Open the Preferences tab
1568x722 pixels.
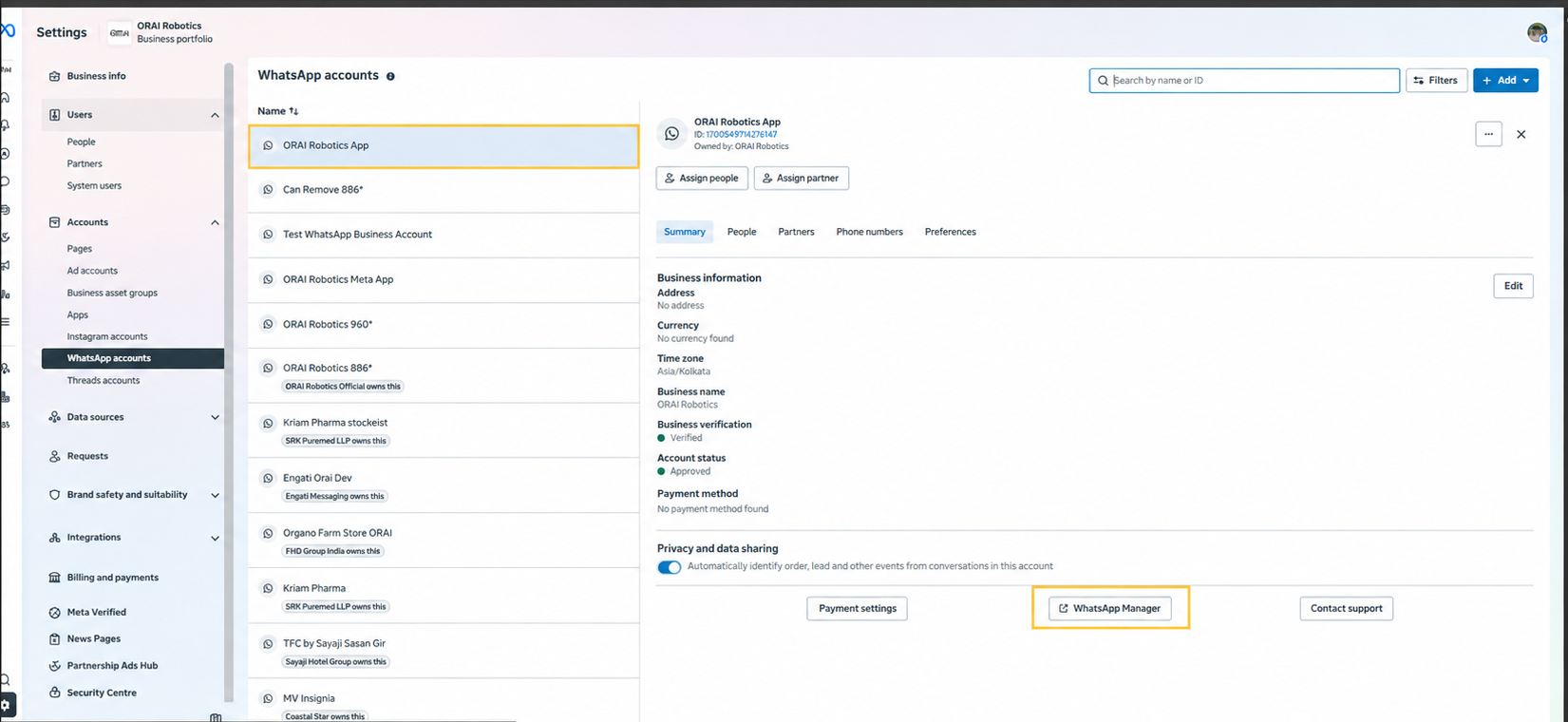coord(950,232)
